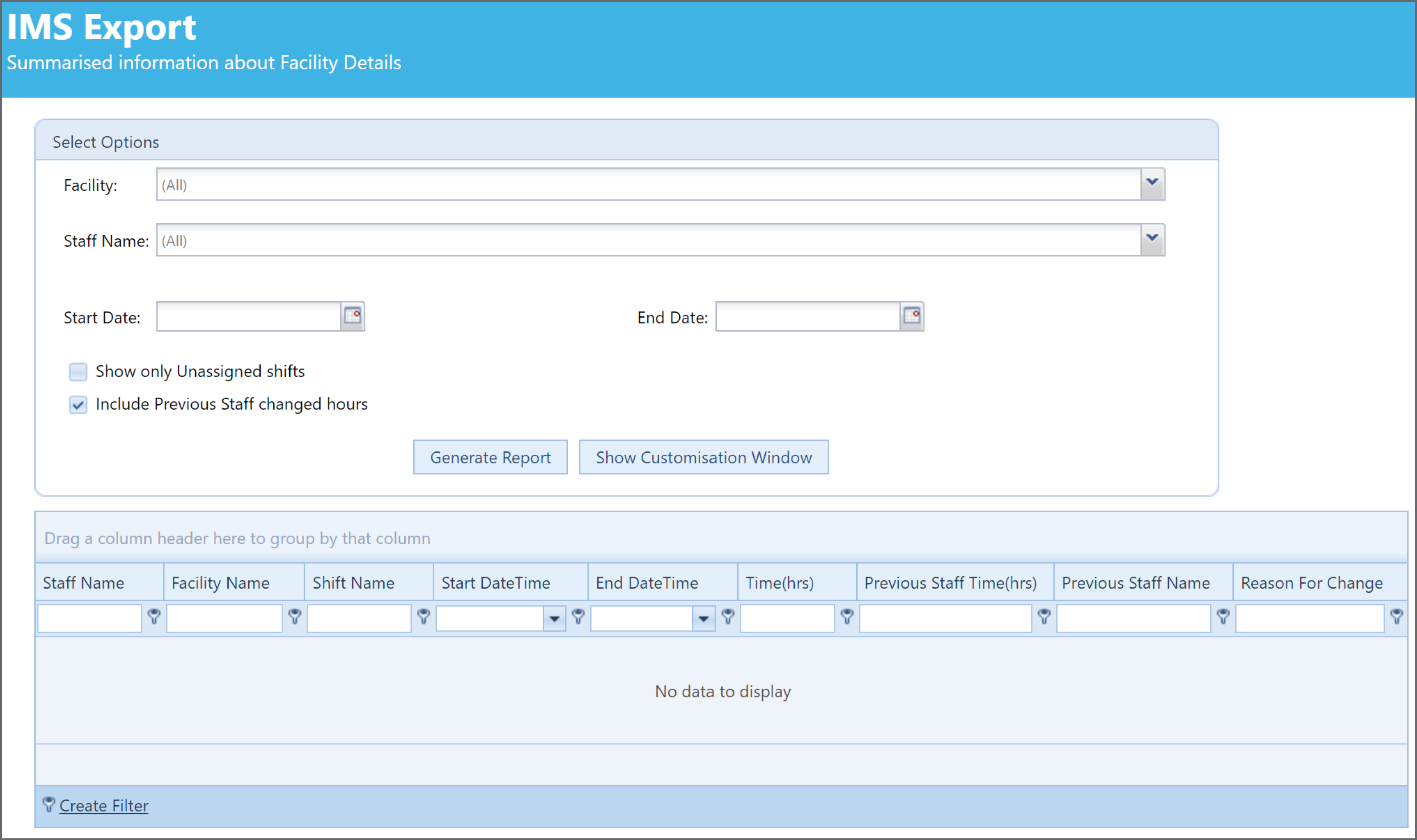Click filter funnel for Reason For Change column
This screenshot has height=840, width=1417.
click(x=1396, y=616)
